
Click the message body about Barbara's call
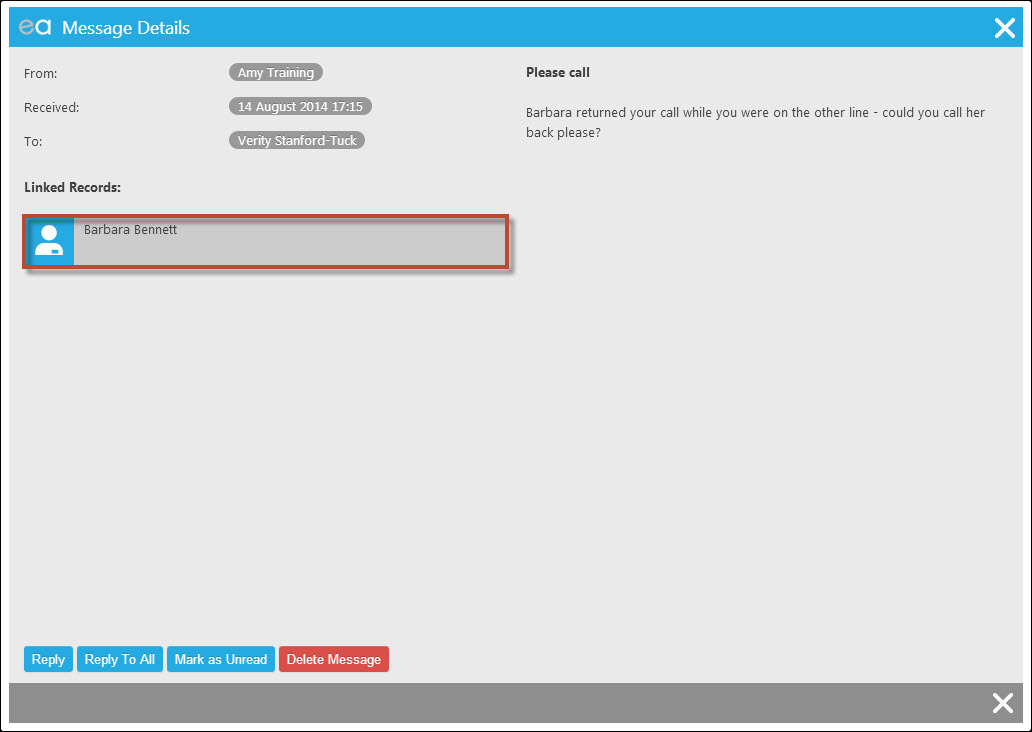coord(755,122)
